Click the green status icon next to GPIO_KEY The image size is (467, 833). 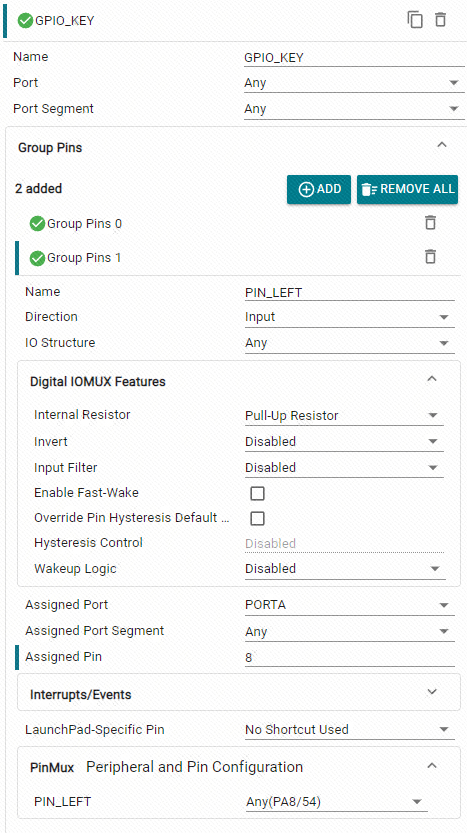[25, 21]
